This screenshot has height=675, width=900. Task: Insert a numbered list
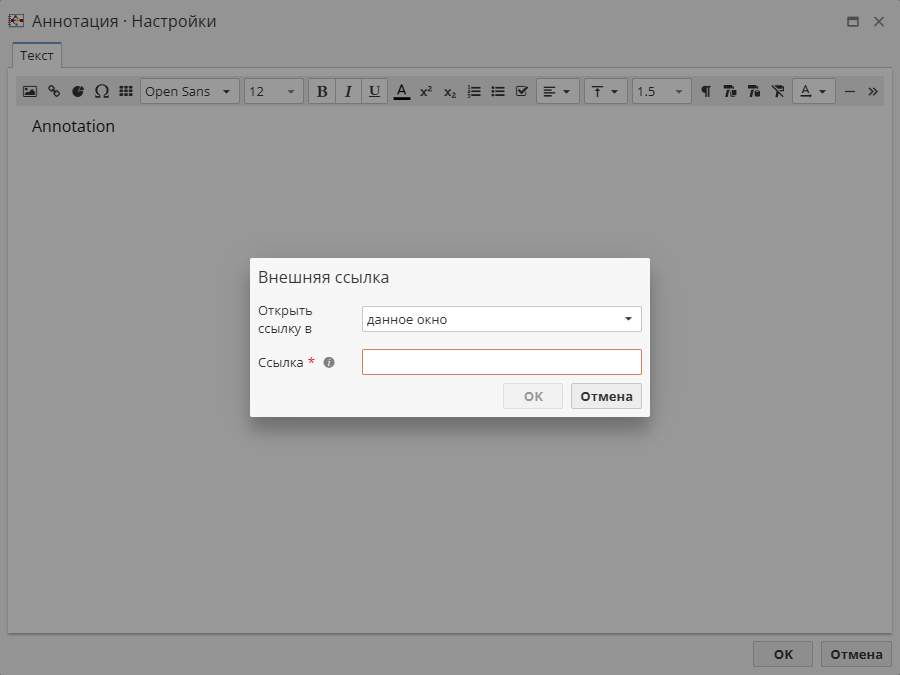[474, 91]
